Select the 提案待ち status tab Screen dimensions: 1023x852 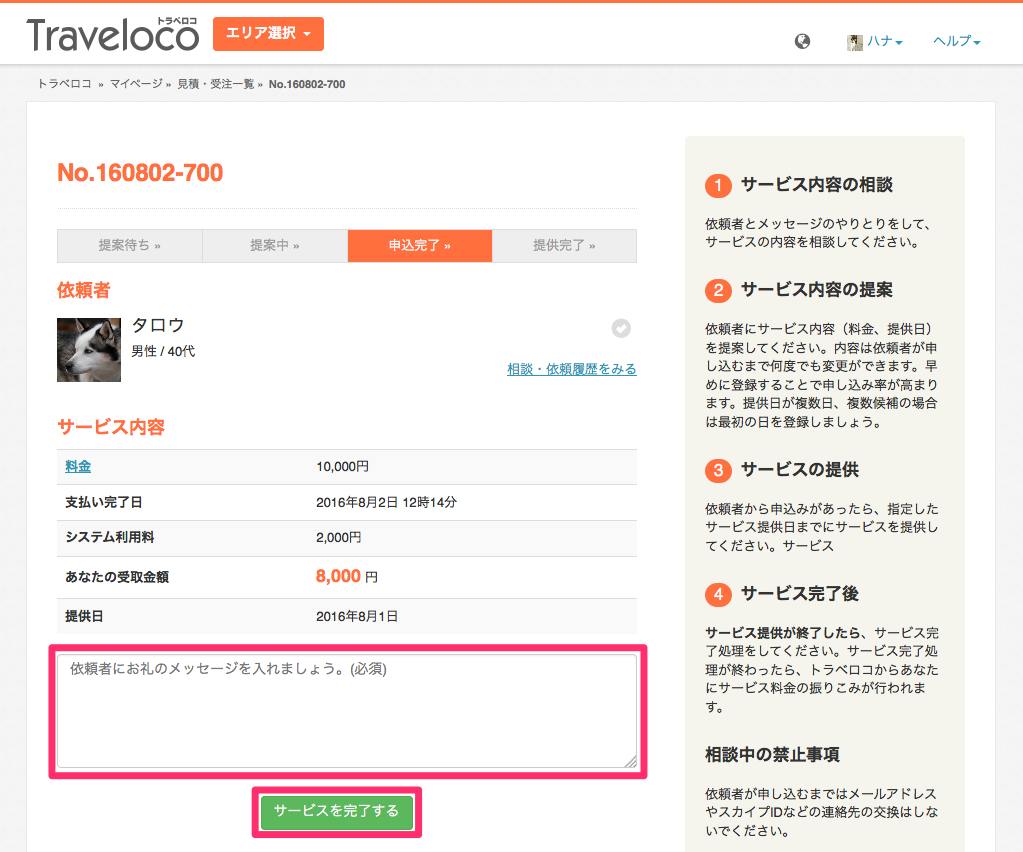pos(130,246)
